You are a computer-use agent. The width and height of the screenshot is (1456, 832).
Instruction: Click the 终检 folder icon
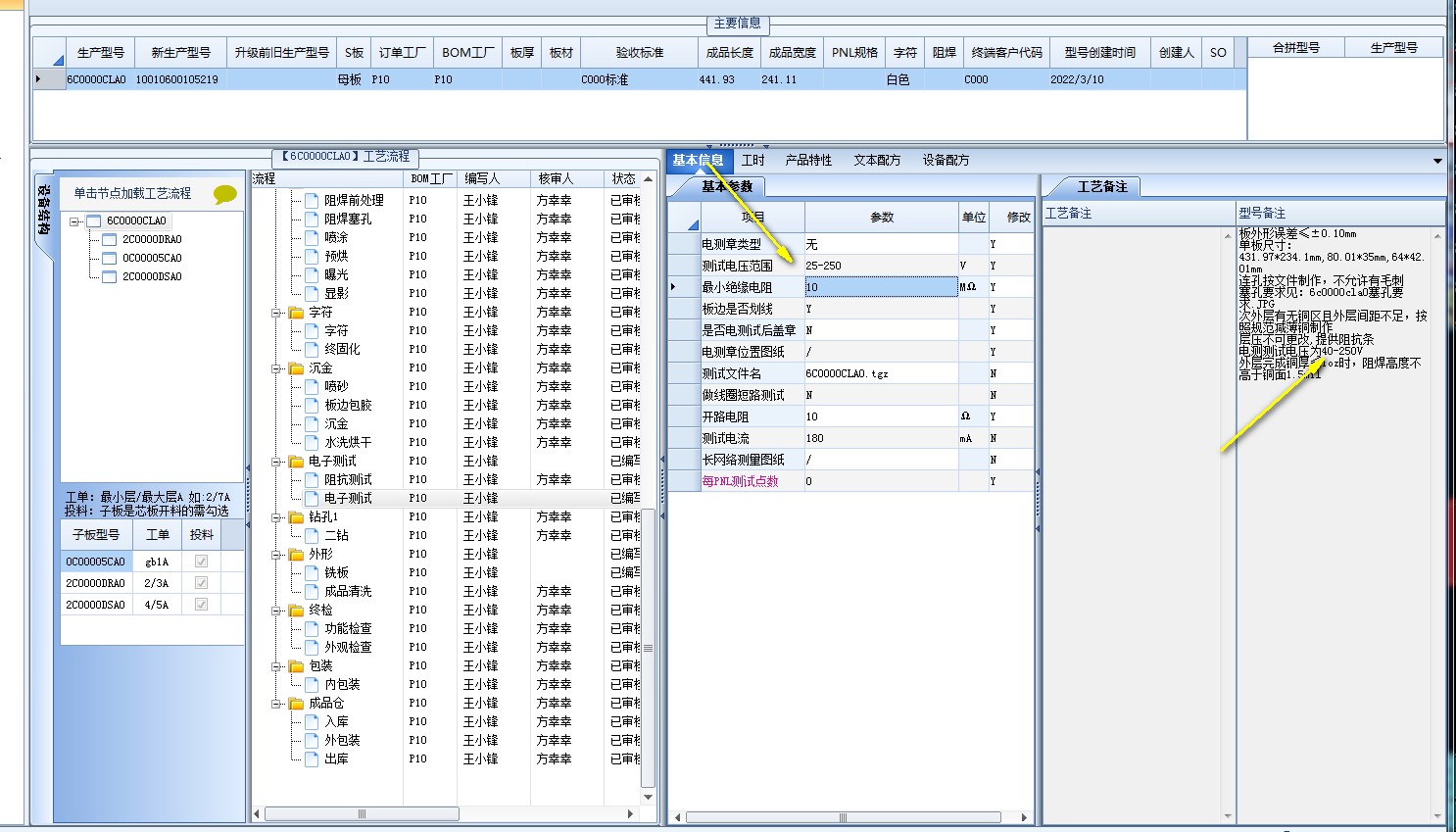(296, 610)
